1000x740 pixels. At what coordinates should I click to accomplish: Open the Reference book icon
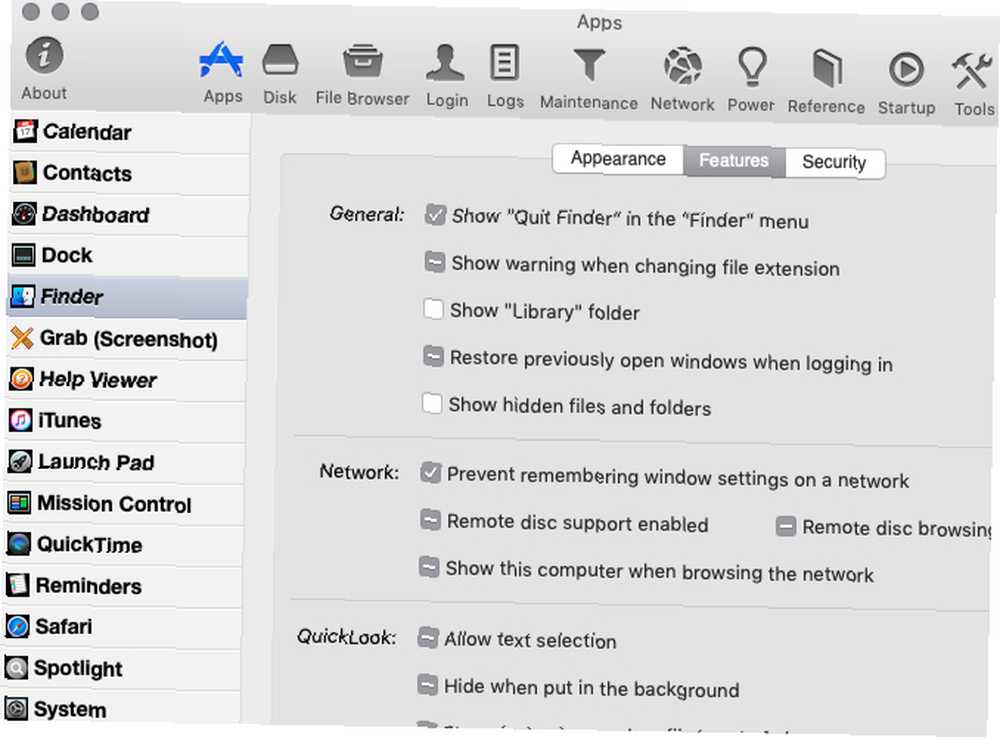[x=827, y=68]
